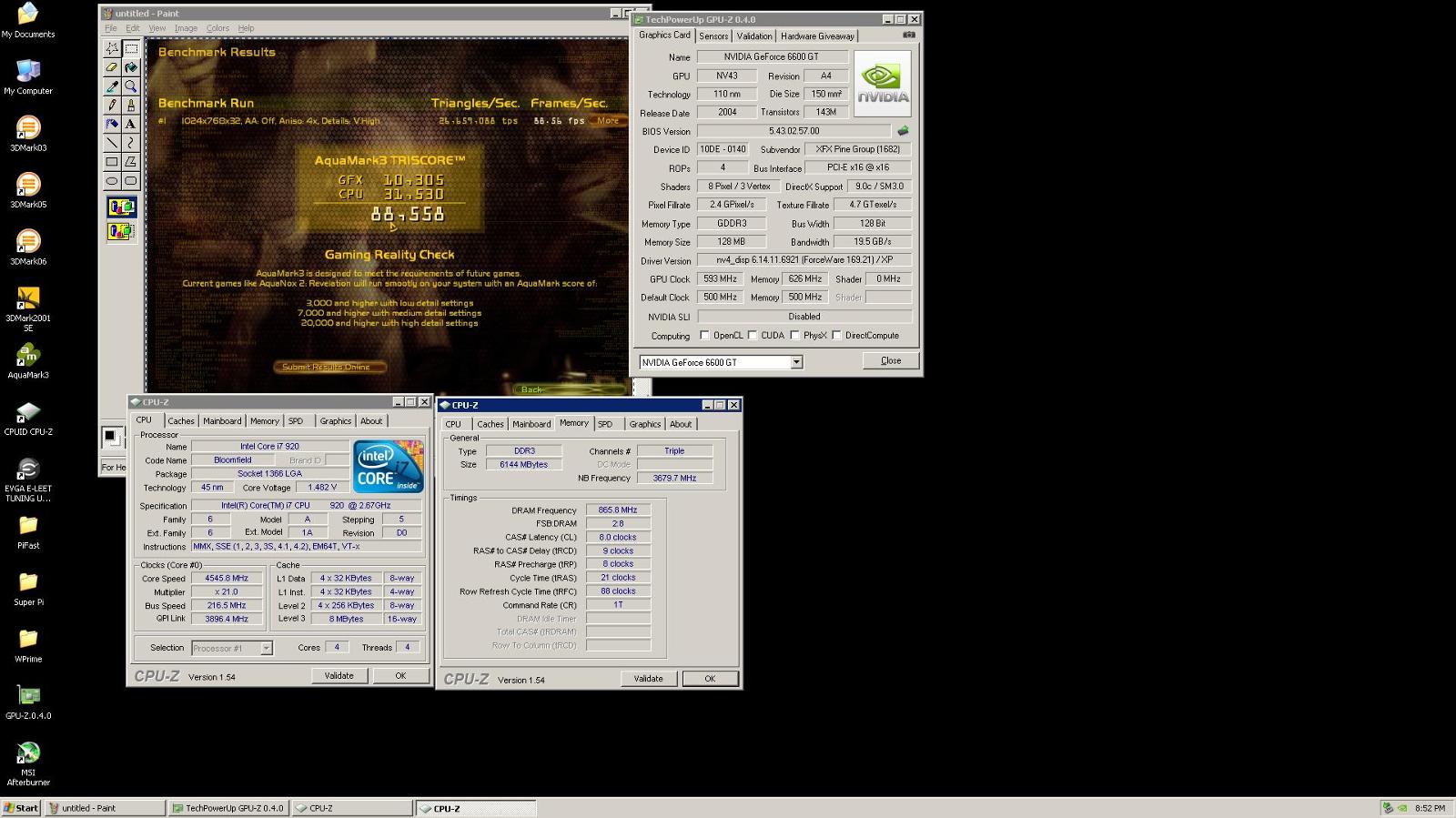This screenshot has height=818, width=1456.
Task: Click the Core Speed value 4545.8 MHz
Action: click(x=227, y=578)
